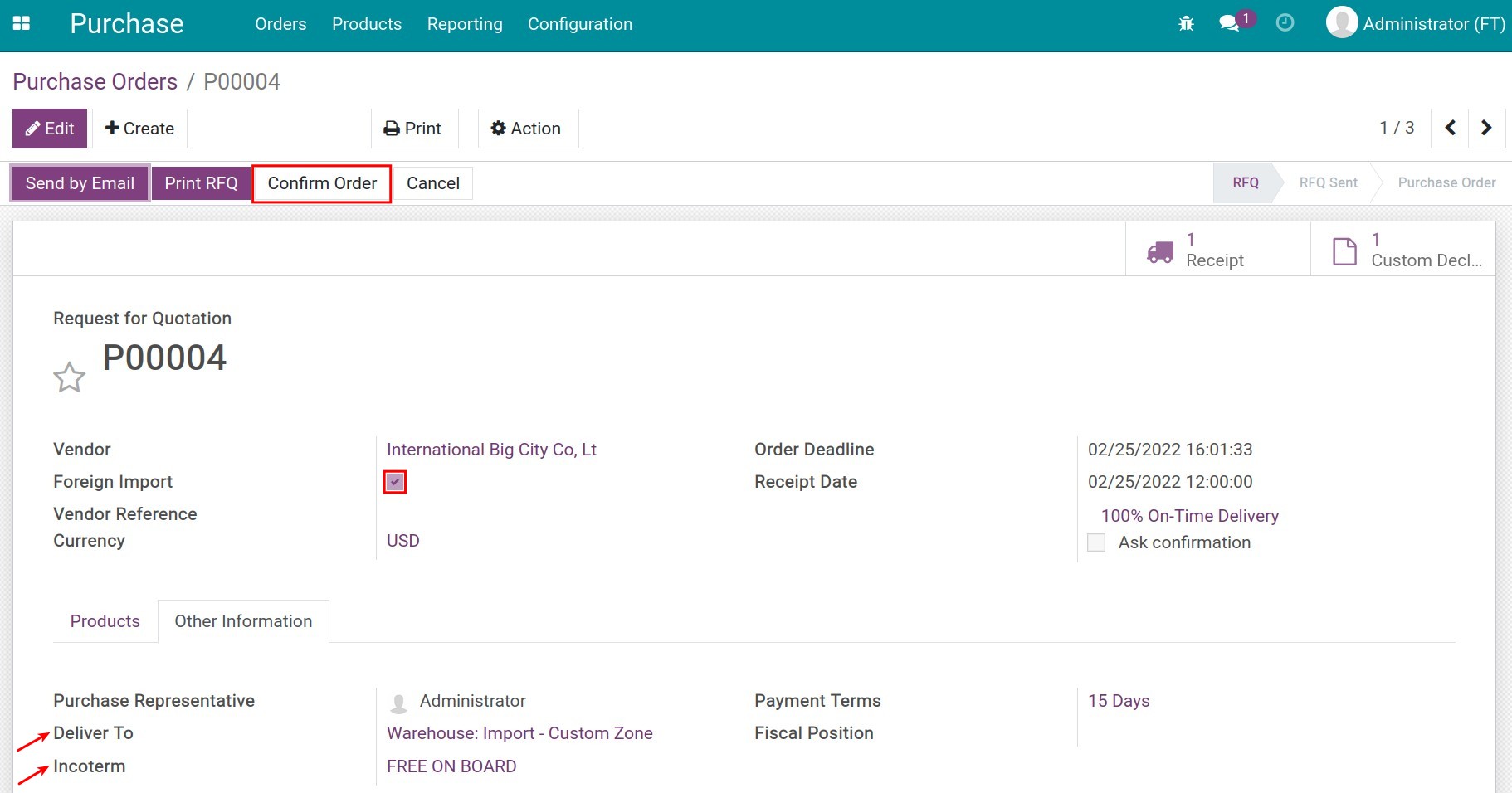Open the apps grid home menu
This screenshot has height=793, width=1512.
[x=22, y=24]
